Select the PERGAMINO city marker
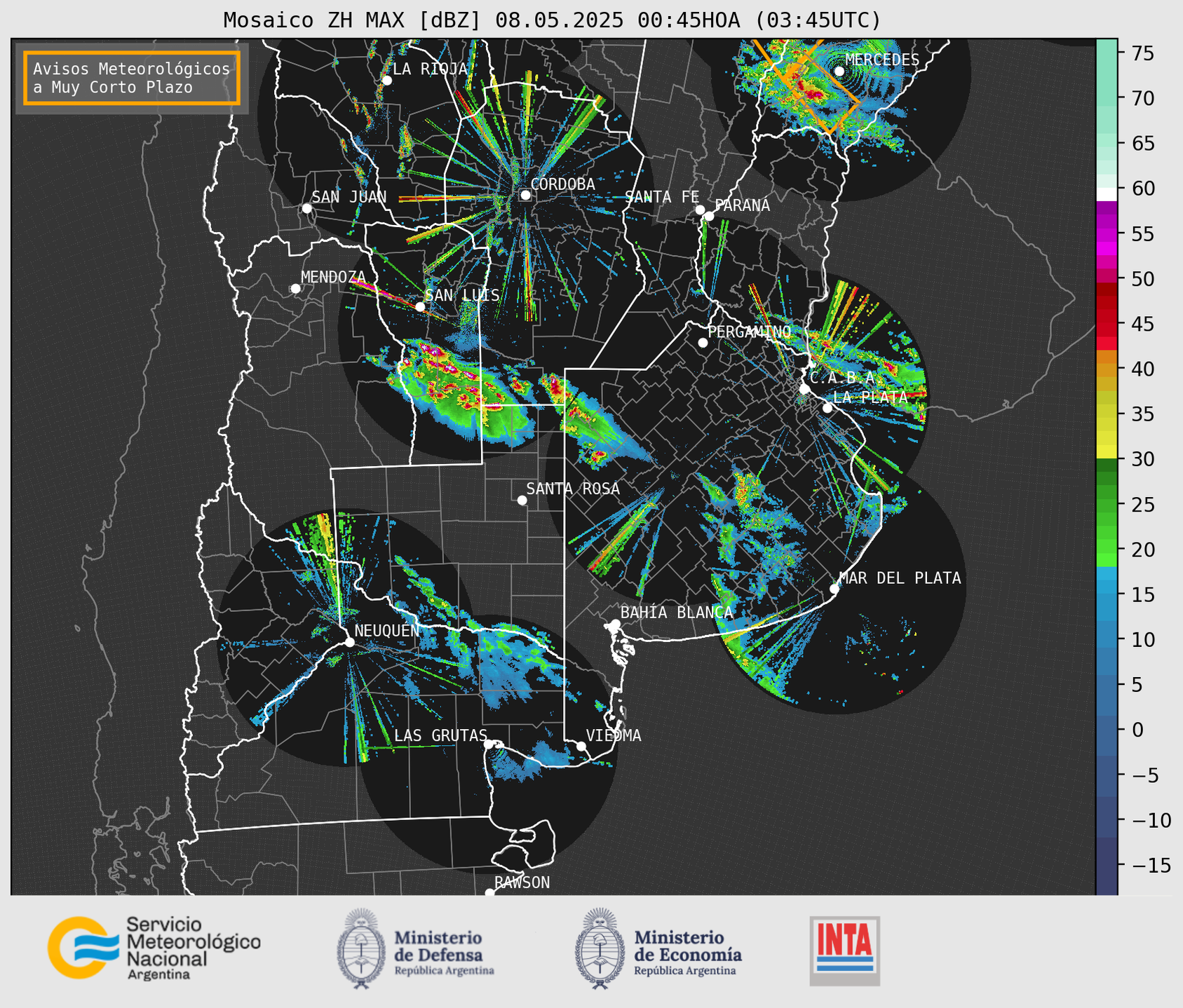Viewport: 1183px width, 1008px height. tap(703, 343)
